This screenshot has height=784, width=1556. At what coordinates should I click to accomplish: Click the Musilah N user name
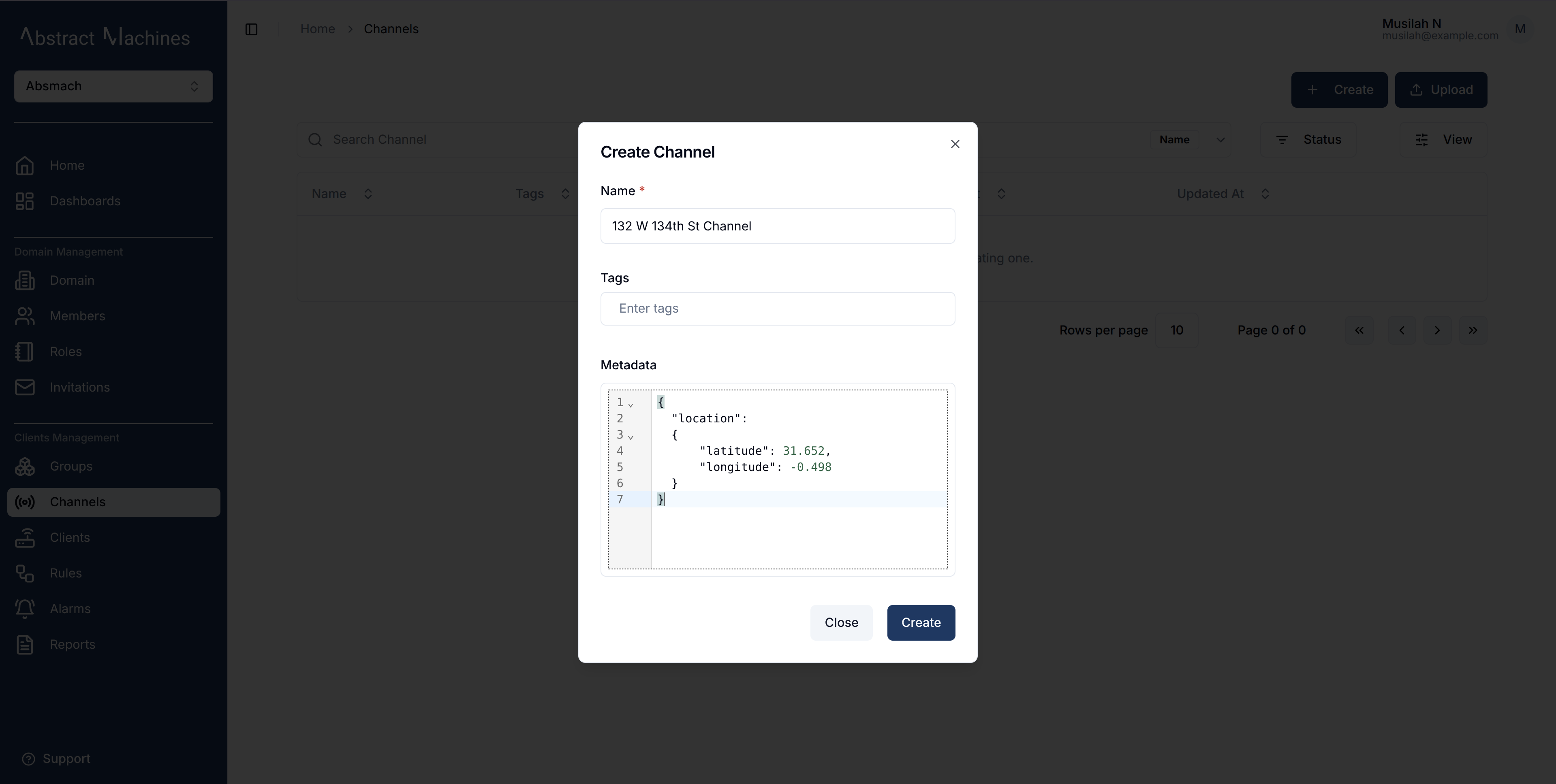1412,23
